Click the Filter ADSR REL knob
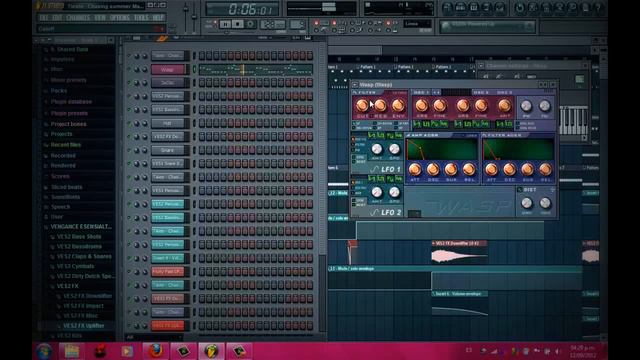This screenshot has height=360, width=640. tap(545, 169)
